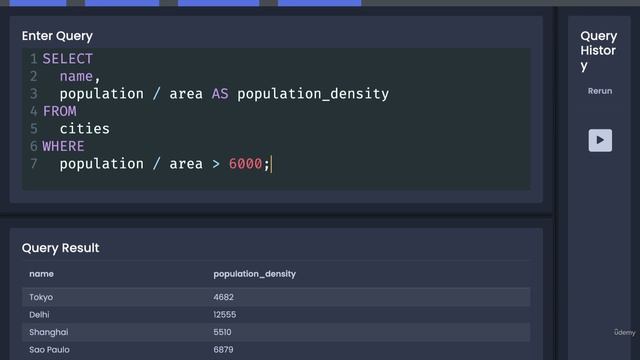The width and height of the screenshot is (640, 360).
Task: Place cursor on the WHERE keyword
Action: (63, 146)
